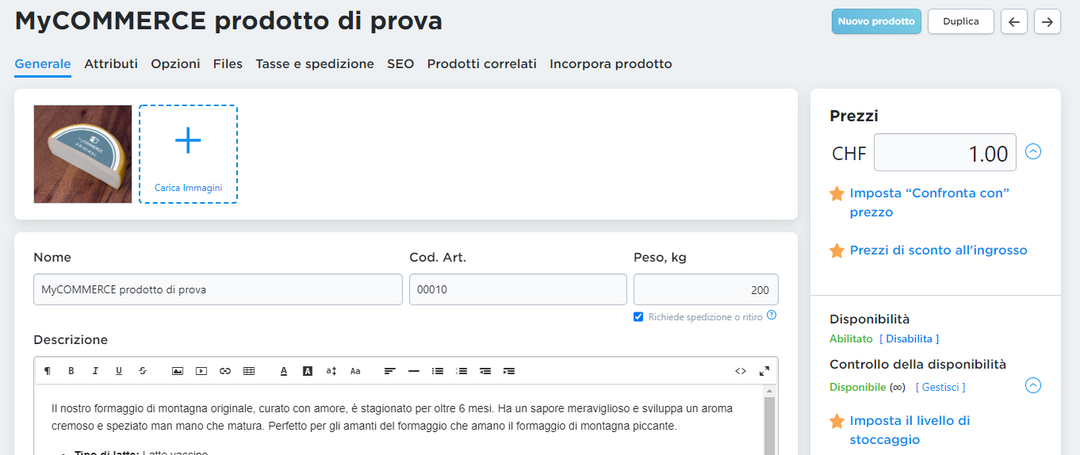Open Imposta il livello di stoccaggio link
1080x455 pixels.
click(x=910, y=430)
